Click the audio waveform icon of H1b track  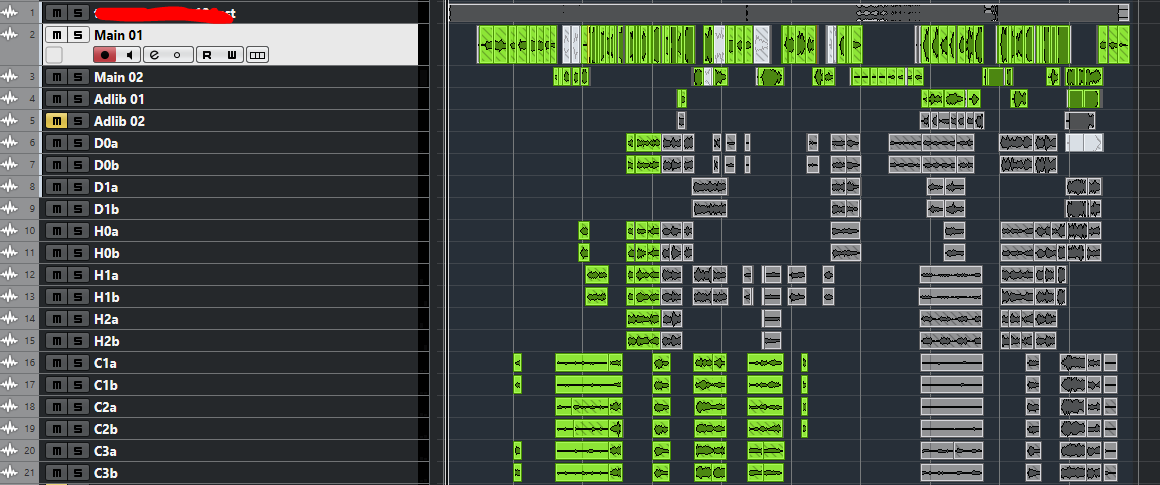click(10, 296)
